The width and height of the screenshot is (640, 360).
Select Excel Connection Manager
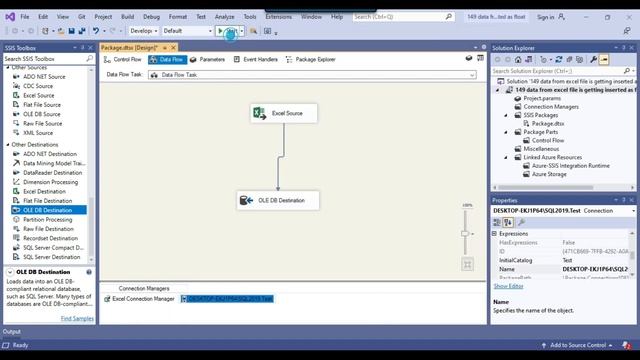point(139,299)
